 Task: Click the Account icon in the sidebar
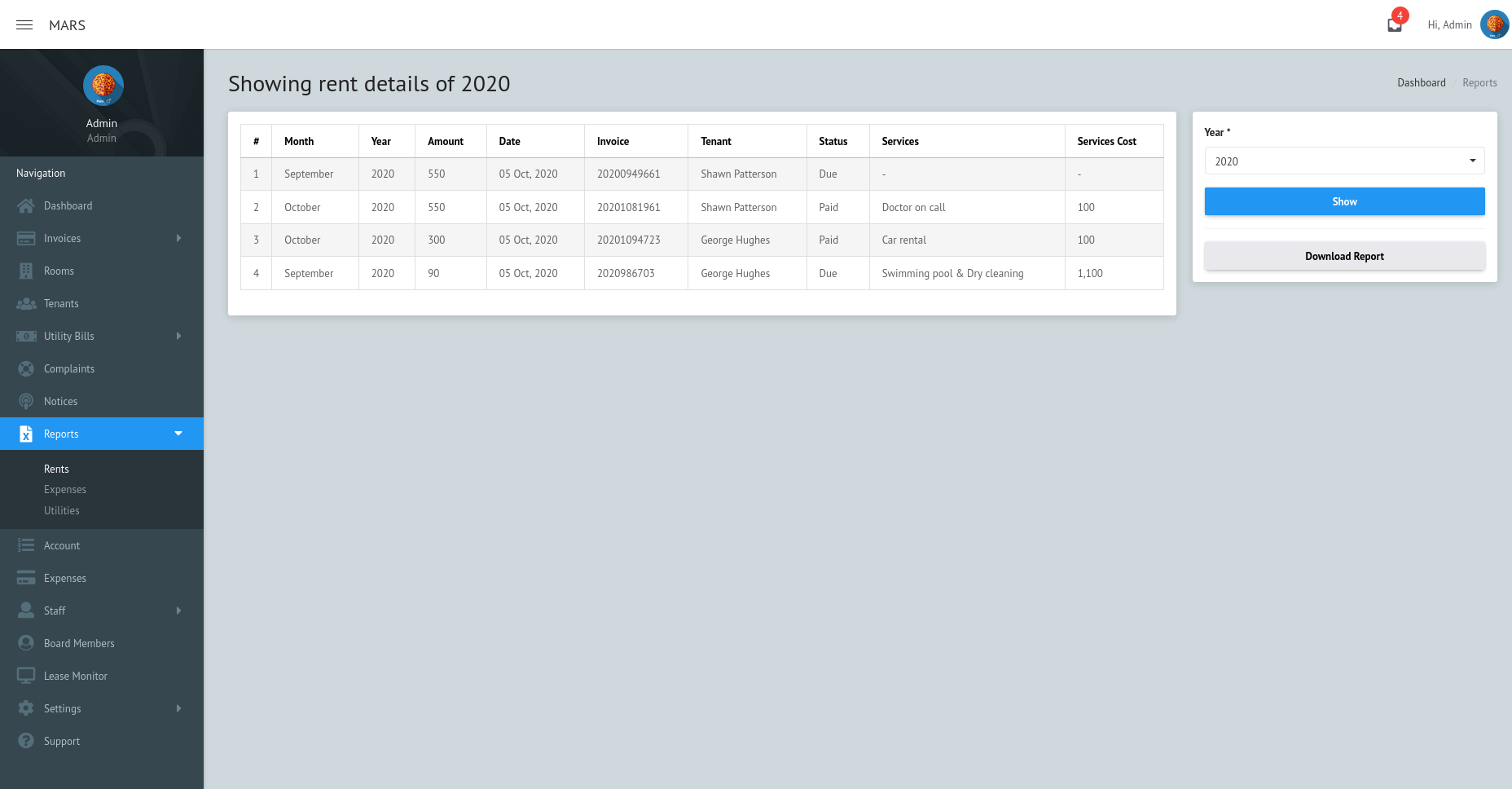(x=26, y=545)
